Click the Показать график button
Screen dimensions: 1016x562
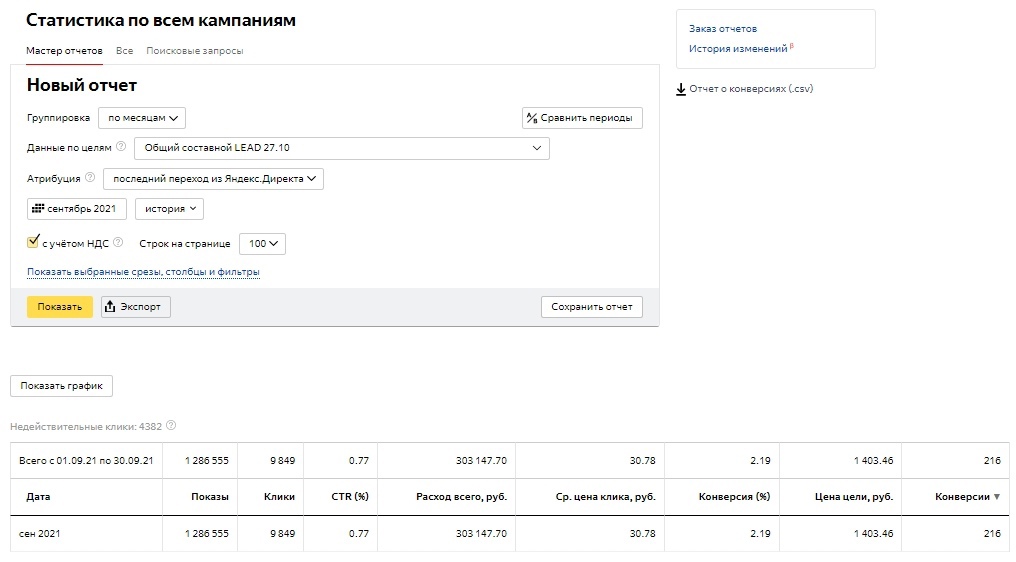(62, 386)
